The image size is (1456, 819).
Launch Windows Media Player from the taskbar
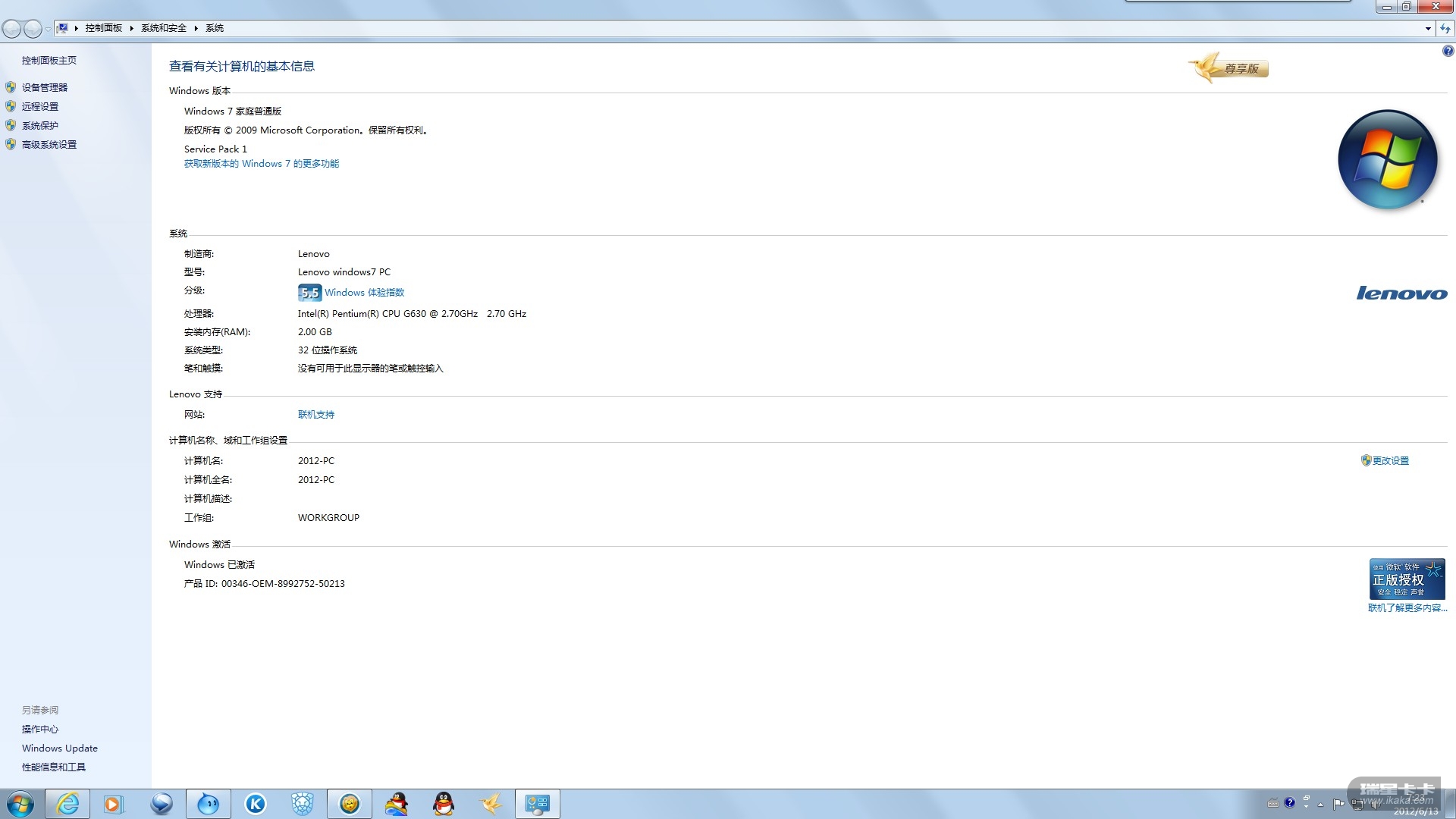pos(113,804)
